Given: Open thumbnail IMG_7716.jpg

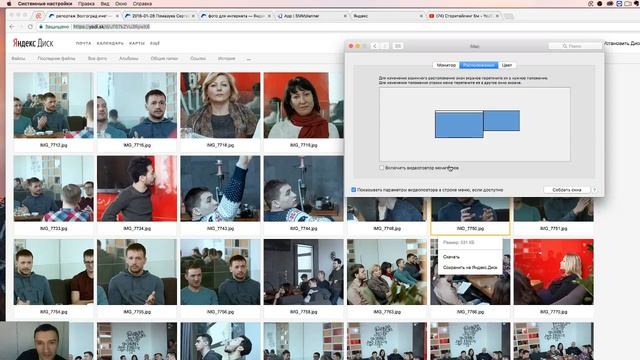Looking at the screenshot, I should point(137,105).
